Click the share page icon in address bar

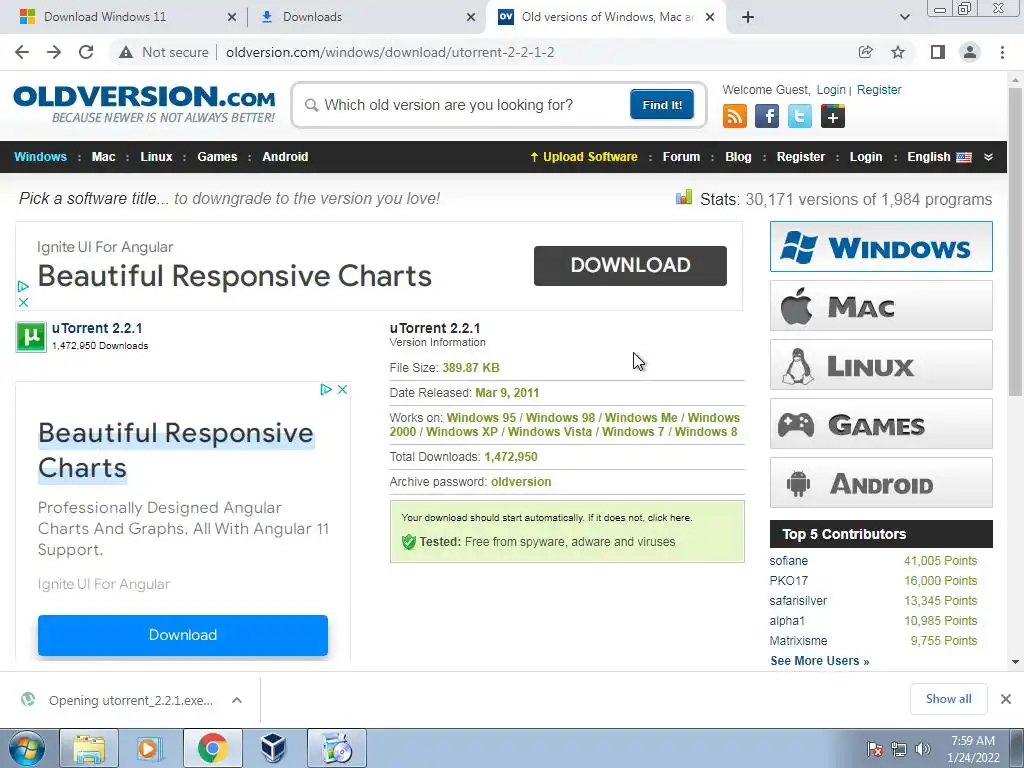coord(865,52)
